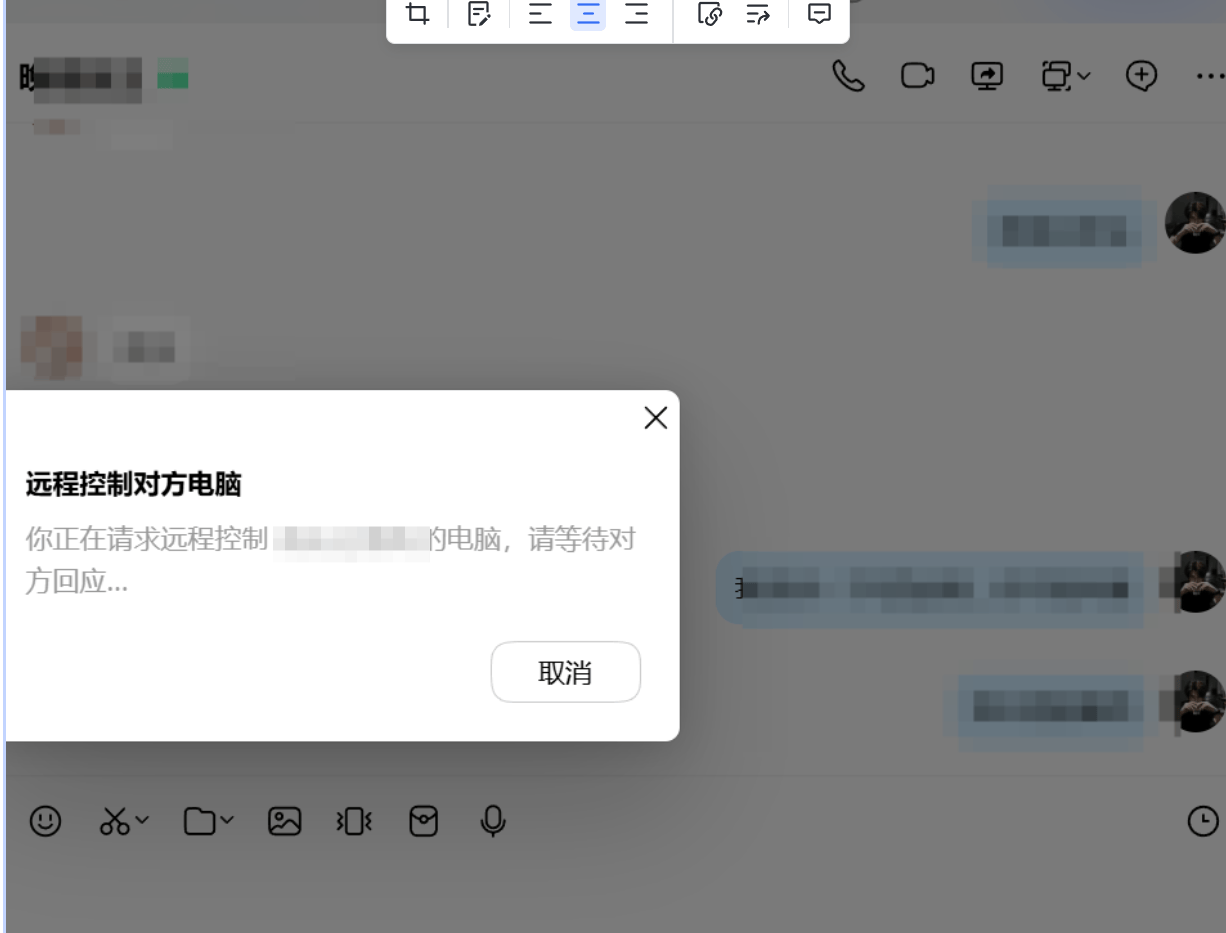This screenshot has height=933, width=1226.
Task: Open the folder file dropdown
Action: click(x=226, y=821)
